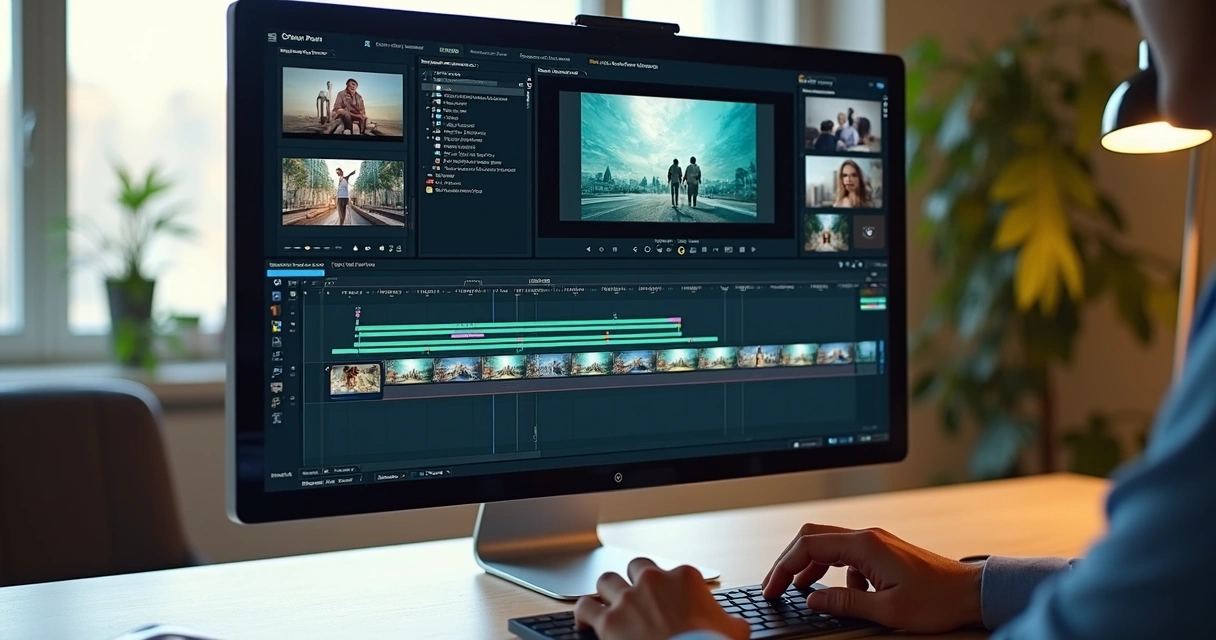
Task: Open the record voiceover icon under the preview
Action: tap(659, 249)
